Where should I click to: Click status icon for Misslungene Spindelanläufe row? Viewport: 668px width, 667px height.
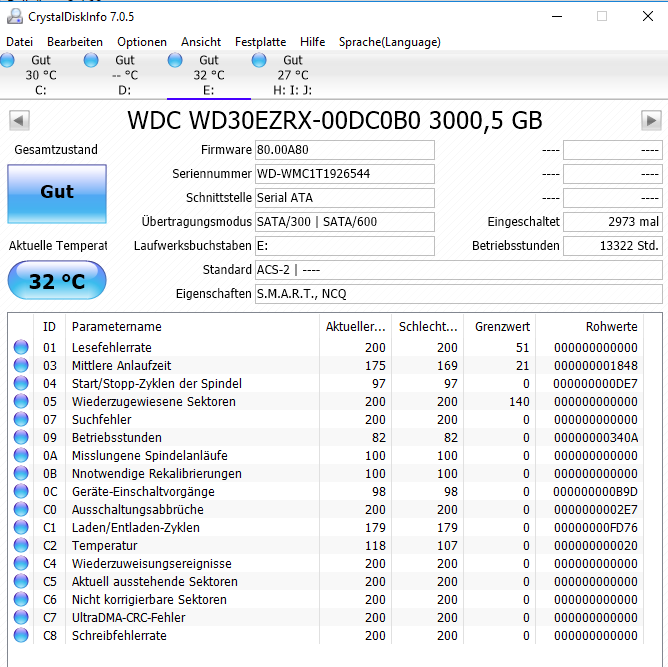pos(21,455)
